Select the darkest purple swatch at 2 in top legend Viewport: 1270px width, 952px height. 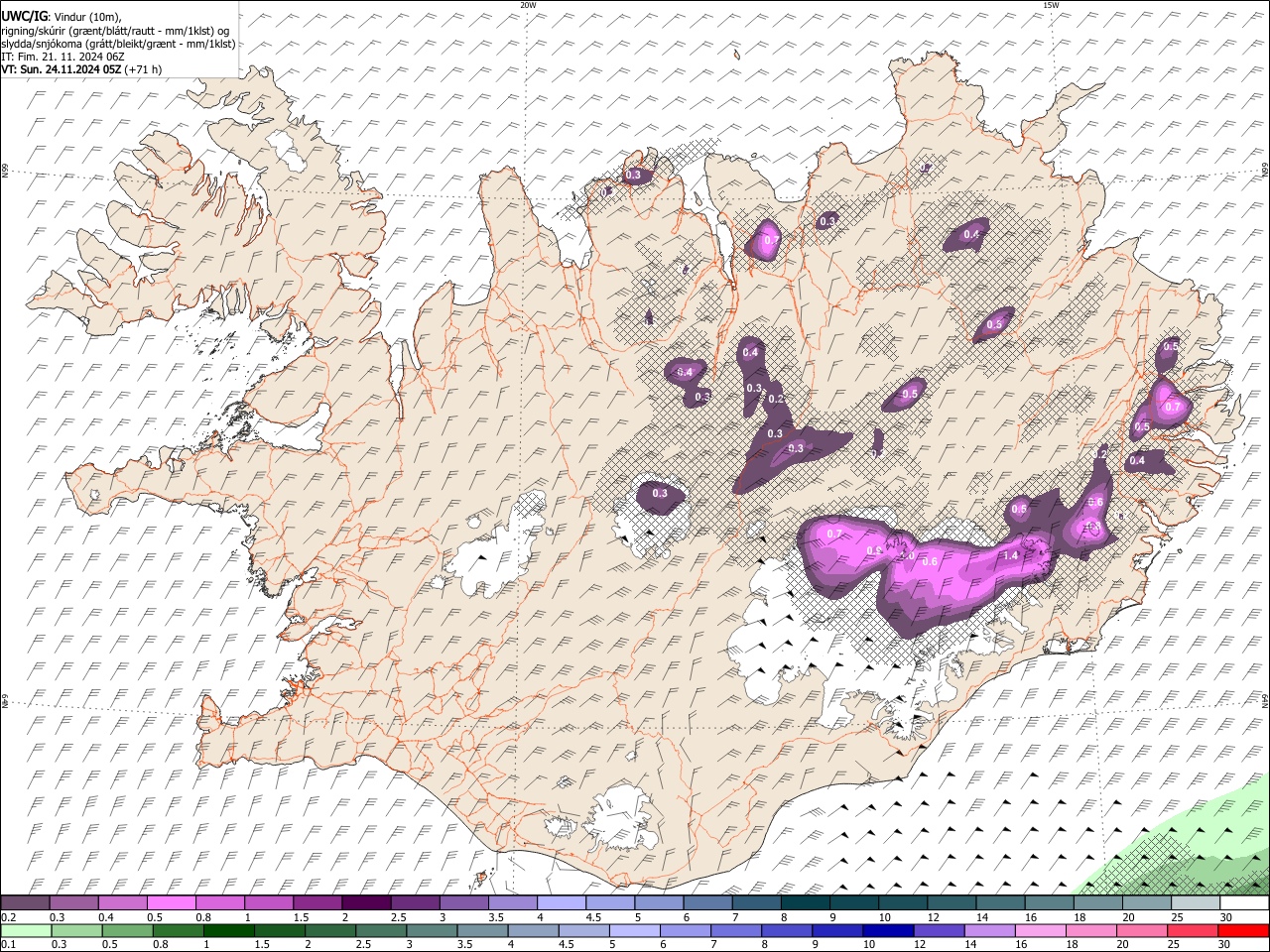365,903
